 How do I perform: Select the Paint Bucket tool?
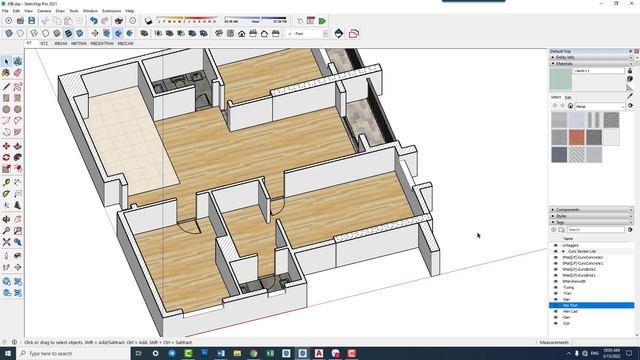coord(6,73)
